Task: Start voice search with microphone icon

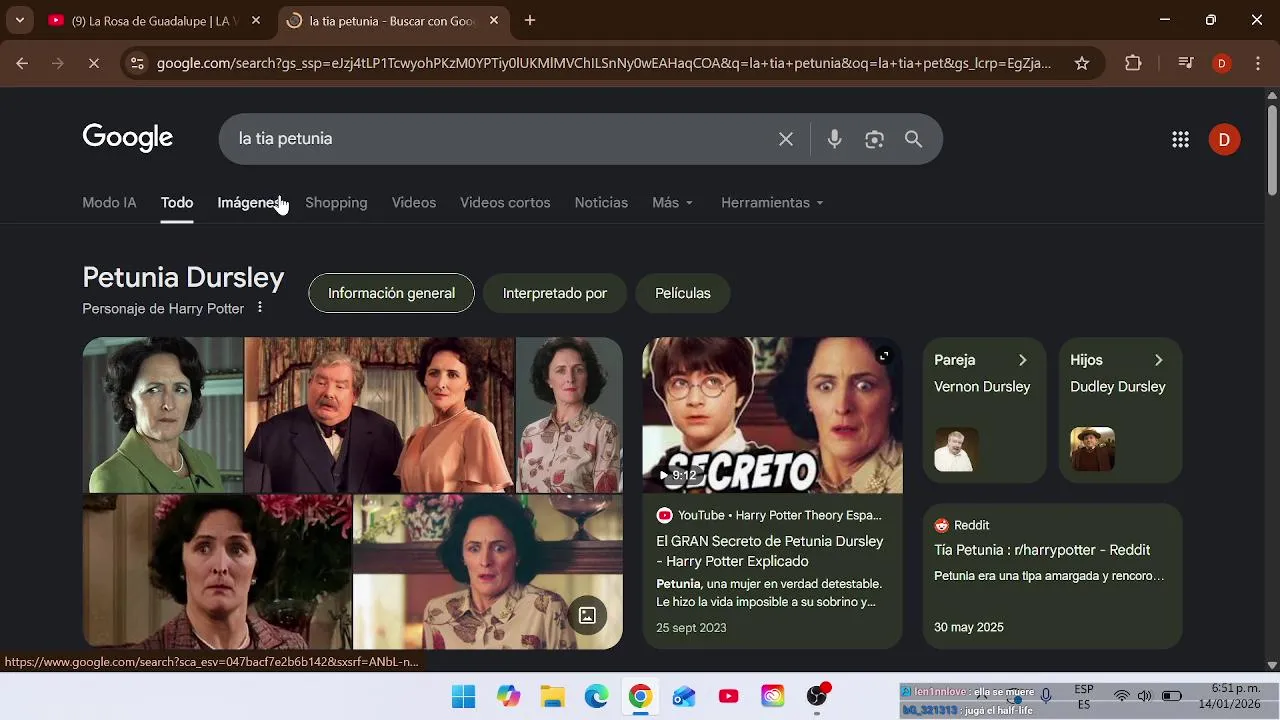Action: click(x=834, y=139)
